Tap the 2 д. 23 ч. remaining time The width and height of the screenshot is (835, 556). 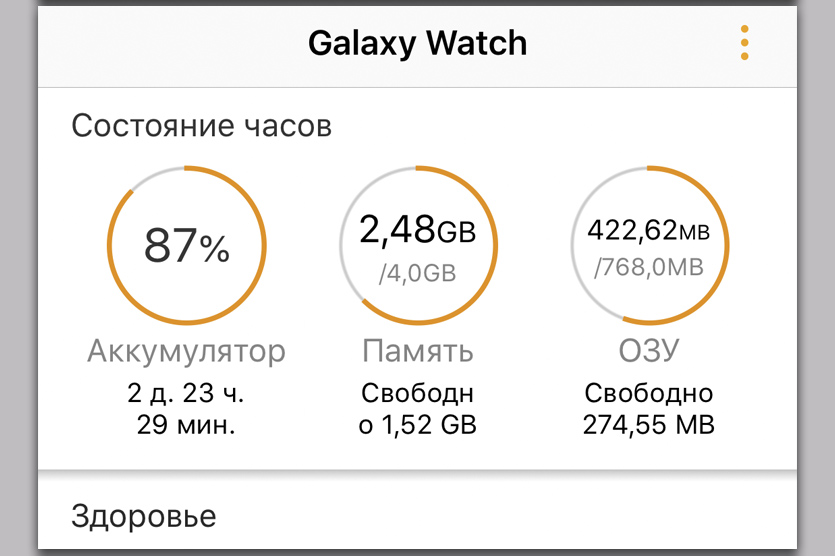click(187, 393)
